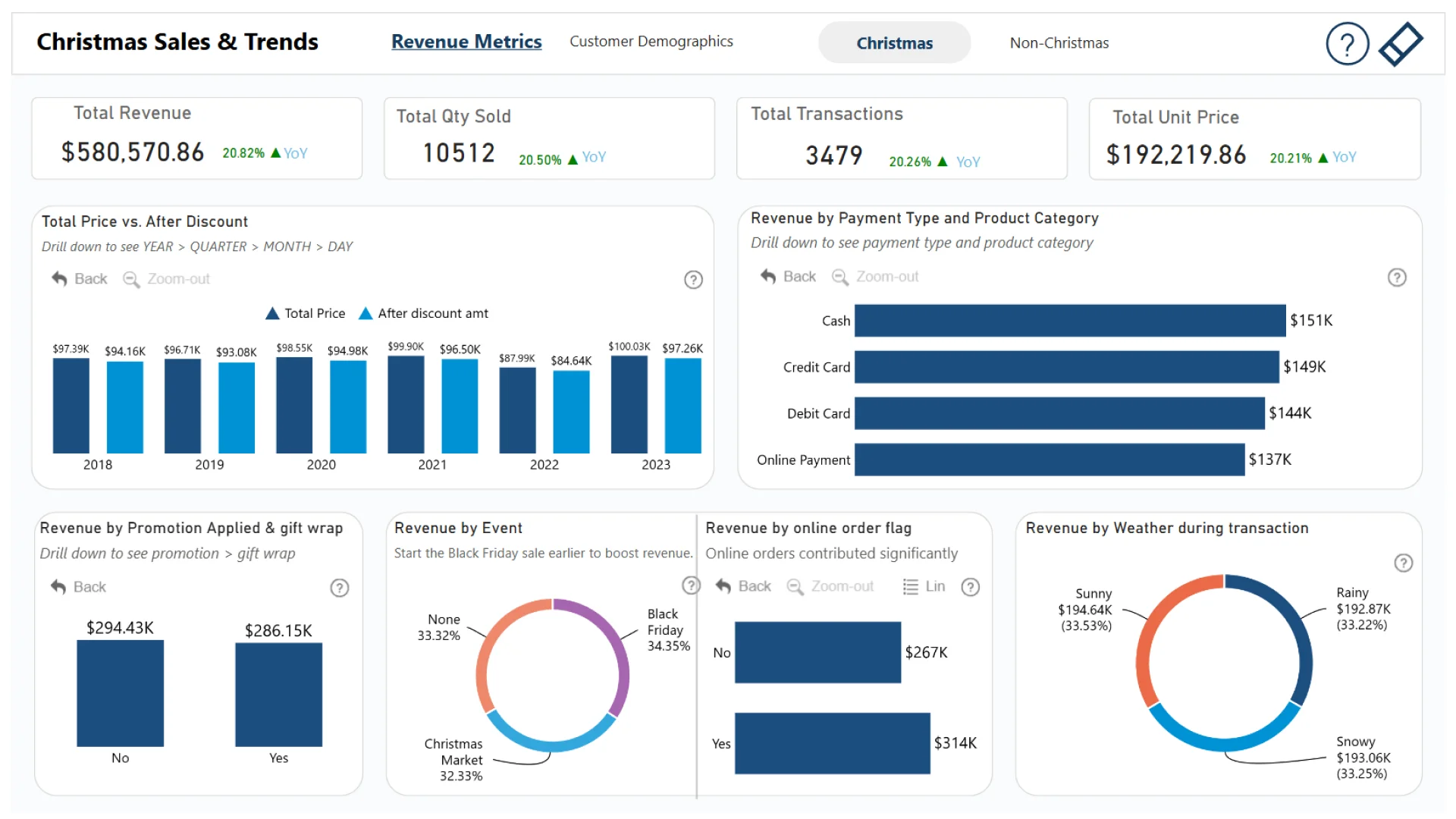Click the Black Friday 34.35% data label
This screenshot has width=1456, height=819.
[668, 630]
